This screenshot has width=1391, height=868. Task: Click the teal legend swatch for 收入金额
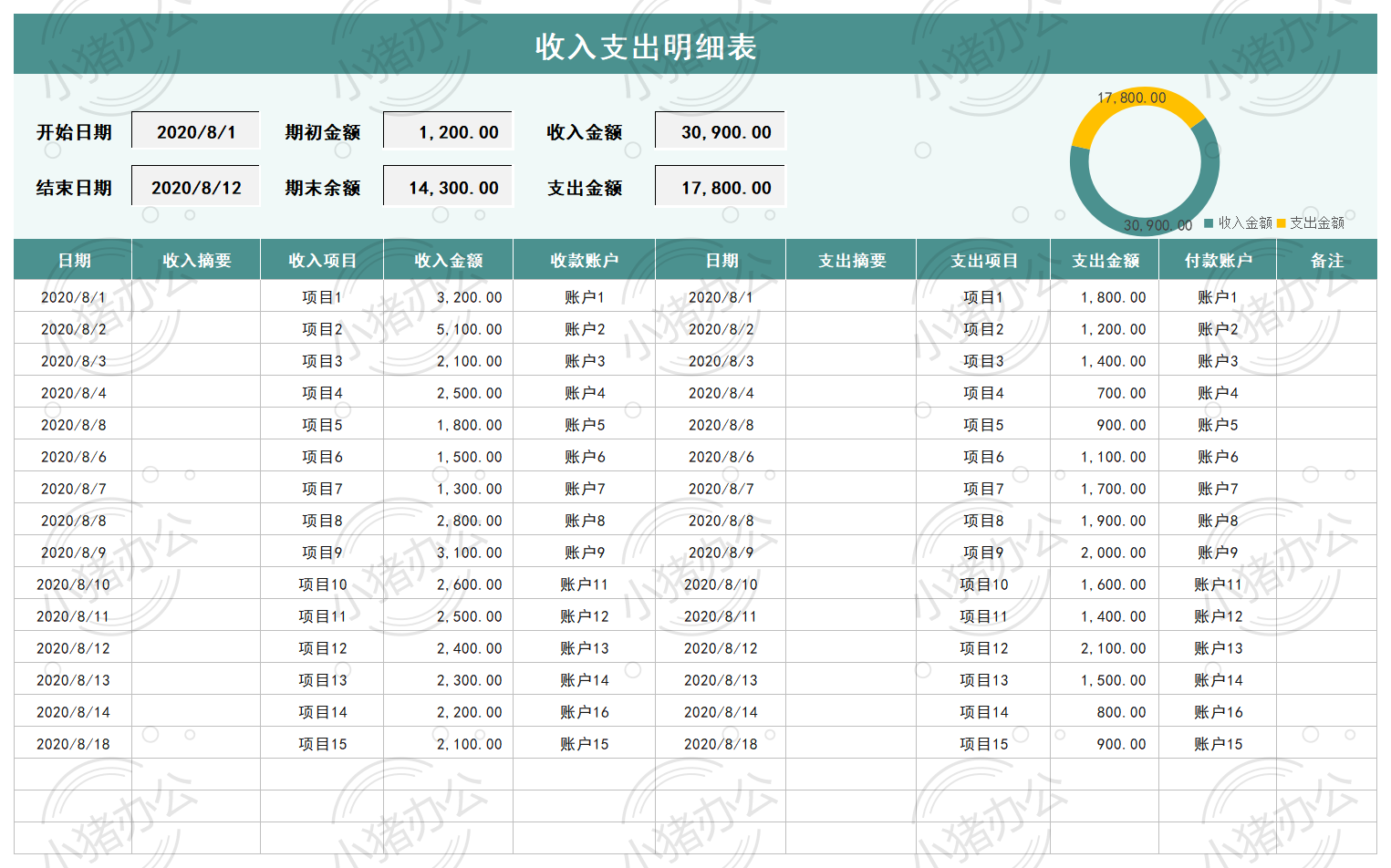pyautogui.click(x=1209, y=222)
